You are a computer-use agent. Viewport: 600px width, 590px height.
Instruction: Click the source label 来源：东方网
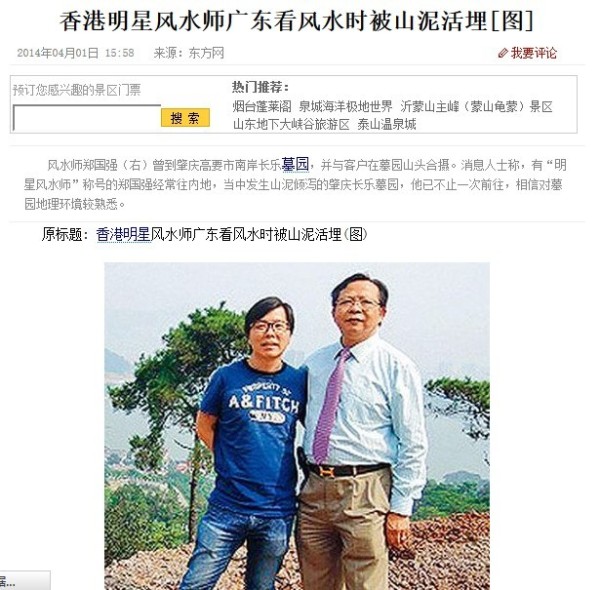pyautogui.click(x=189, y=53)
